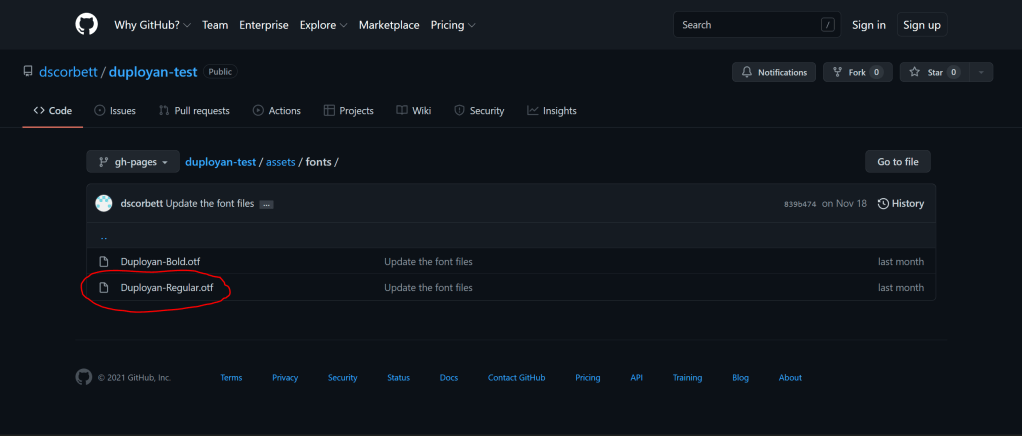Open the Insights tab
Viewport: 1022px width, 436px height.
[x=552, y=111]
